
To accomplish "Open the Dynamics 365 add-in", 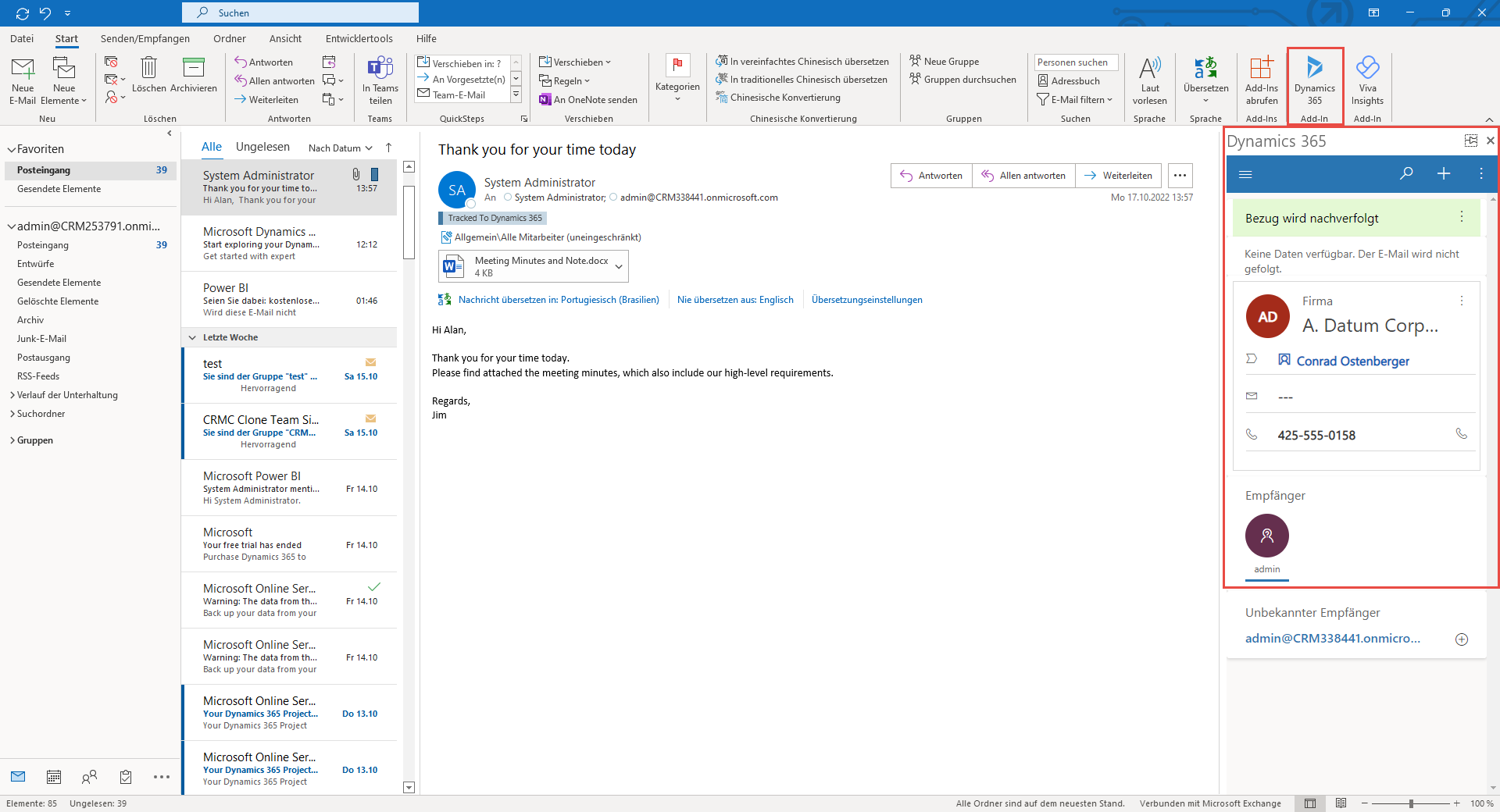I will coord(1315,80).
